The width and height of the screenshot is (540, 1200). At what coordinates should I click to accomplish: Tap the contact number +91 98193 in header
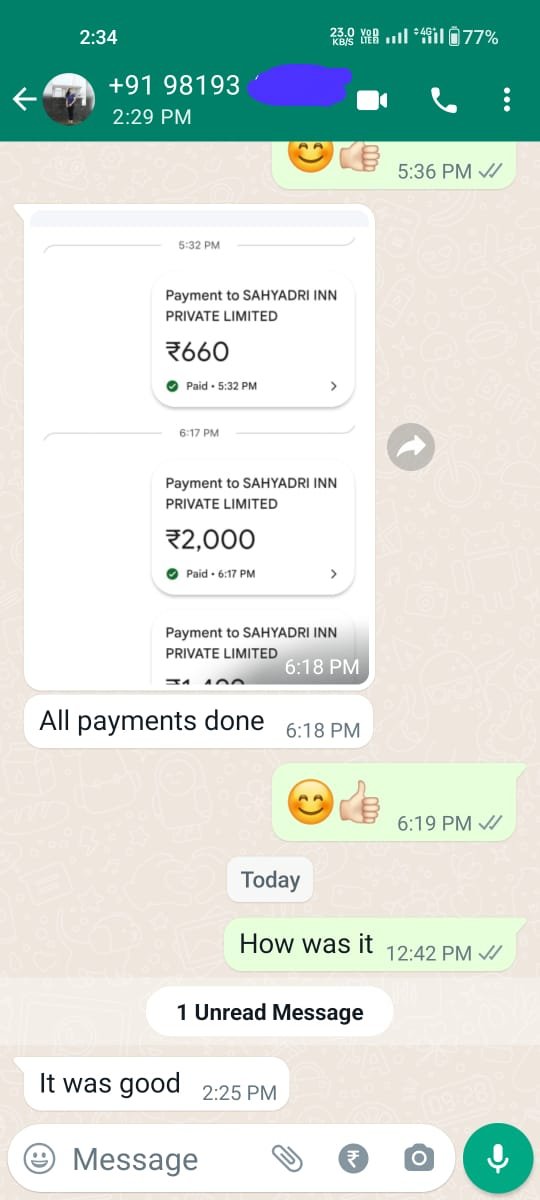175,85
